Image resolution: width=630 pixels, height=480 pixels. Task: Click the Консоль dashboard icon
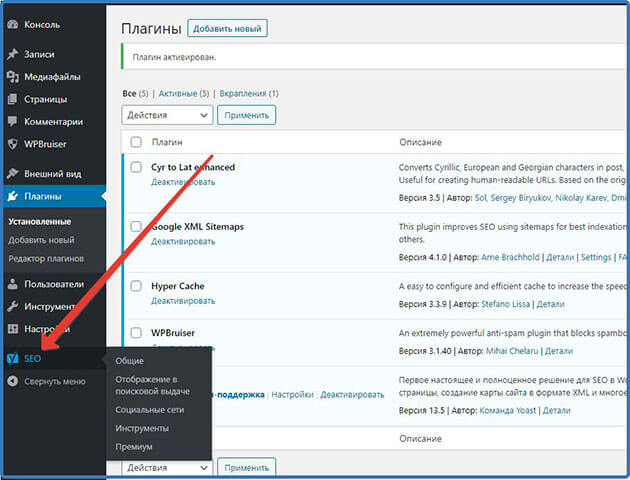coord(13,25)
